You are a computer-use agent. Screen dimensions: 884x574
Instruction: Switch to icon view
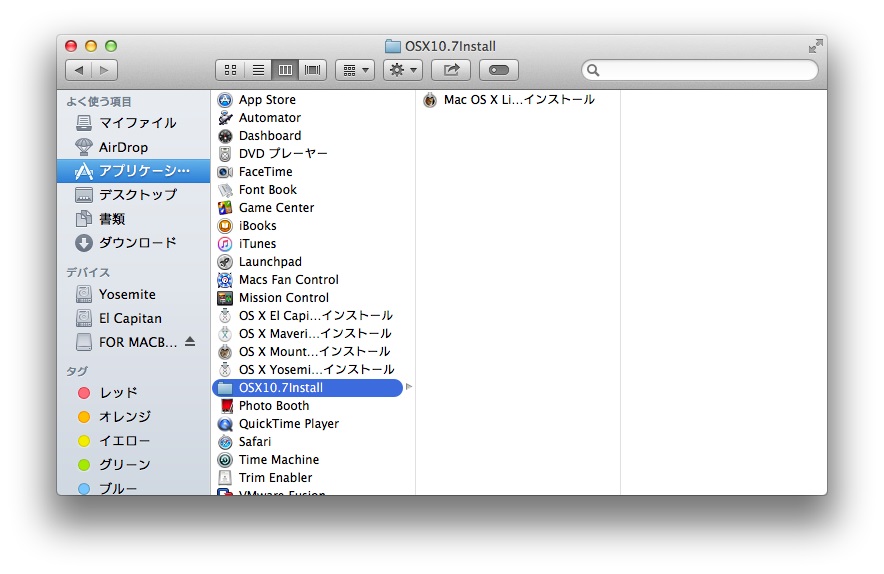tap(230, 70)
